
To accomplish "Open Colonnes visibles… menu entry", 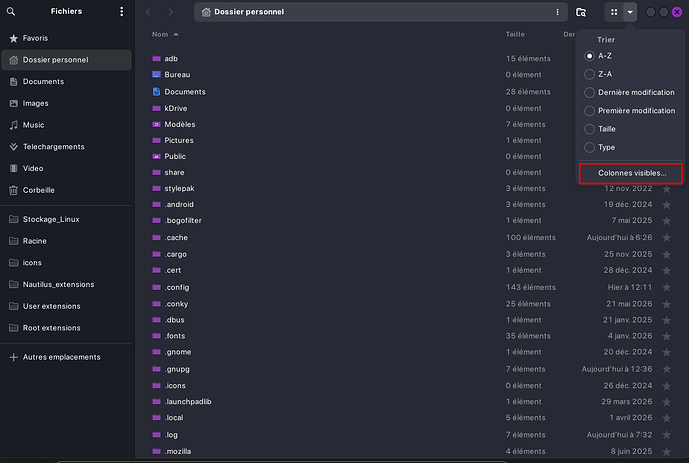I will [631, 173].
